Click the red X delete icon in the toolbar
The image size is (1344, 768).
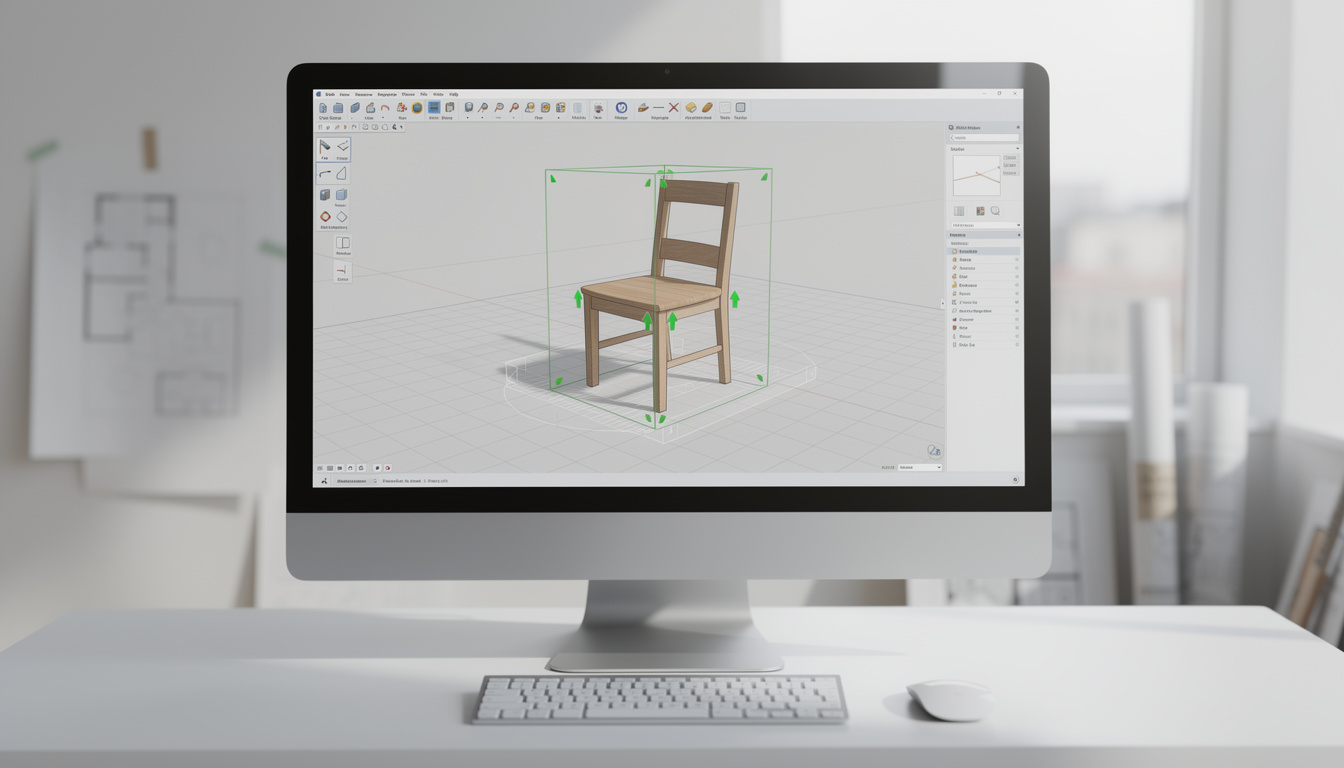pos(673,108)
